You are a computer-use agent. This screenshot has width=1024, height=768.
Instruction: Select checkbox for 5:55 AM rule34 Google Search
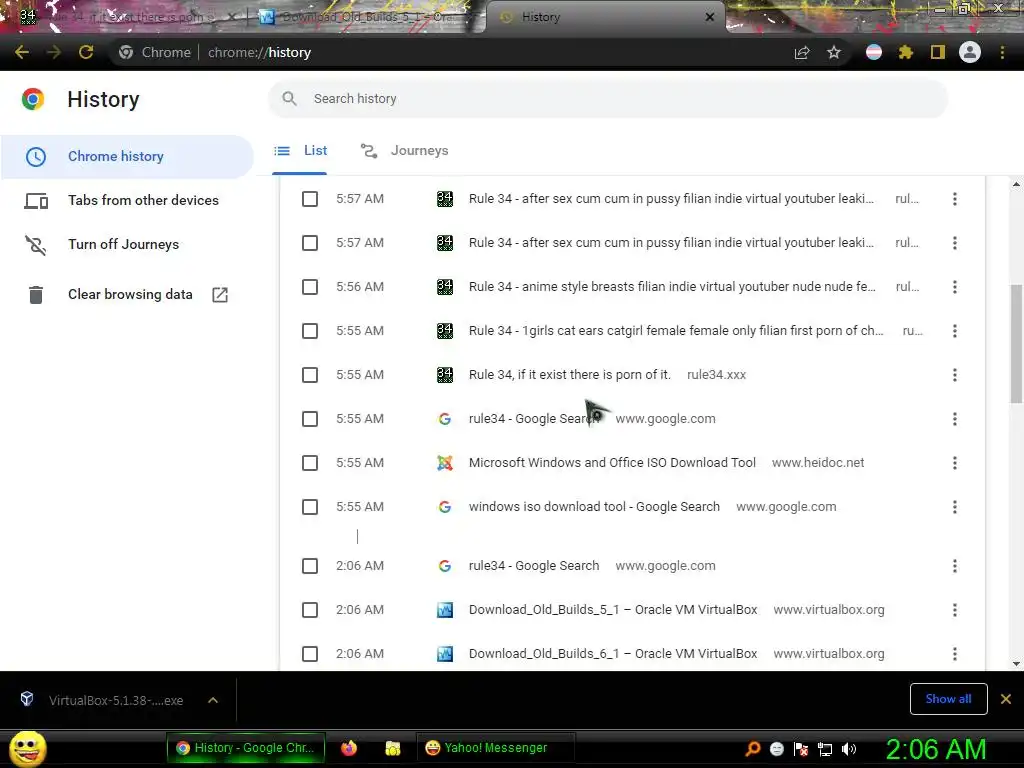pyautogui.click(x=310, y=419)
